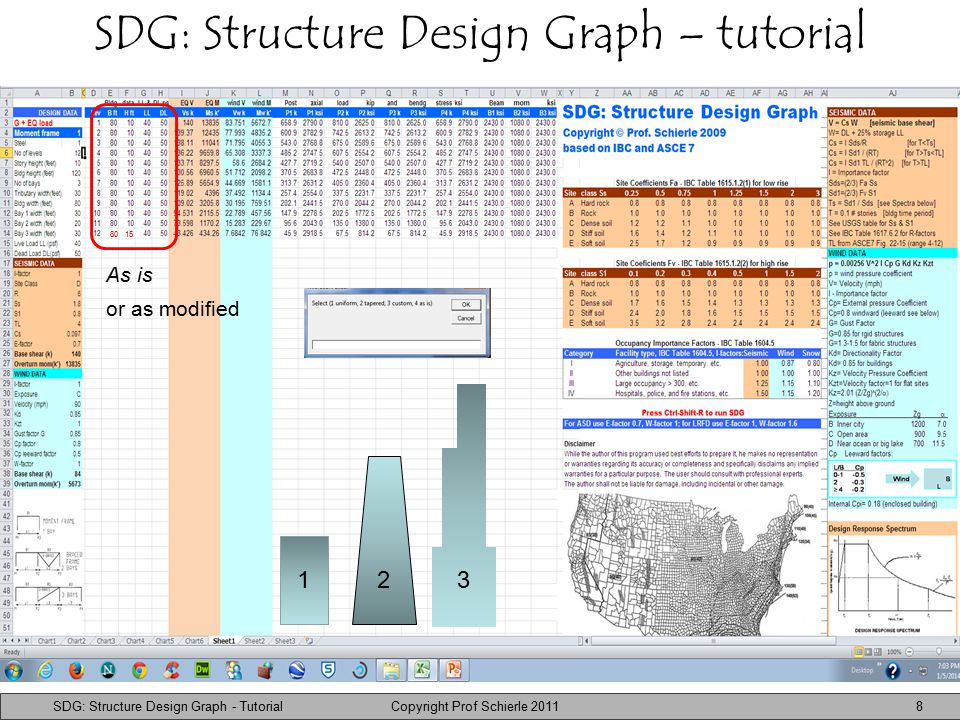960x720 pixels.
Task: Click the help question-mark tray icon
Action: coord(892,671)
